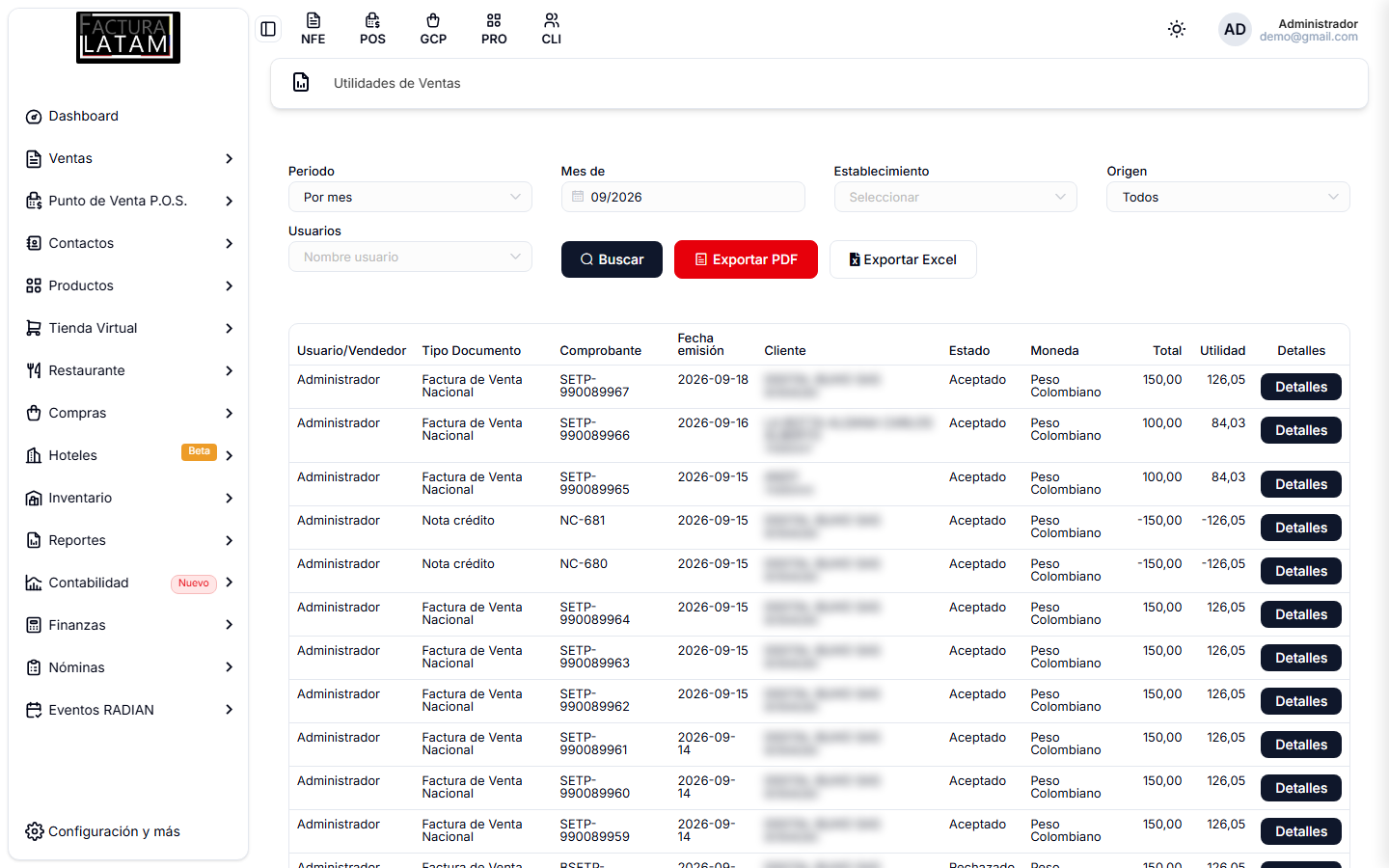Image resolution: width=1389 pixels, height=868 pixels.
Task: Open the Usuarios 'Nombre usuario' dropdown
Action: tap(410, 257)
